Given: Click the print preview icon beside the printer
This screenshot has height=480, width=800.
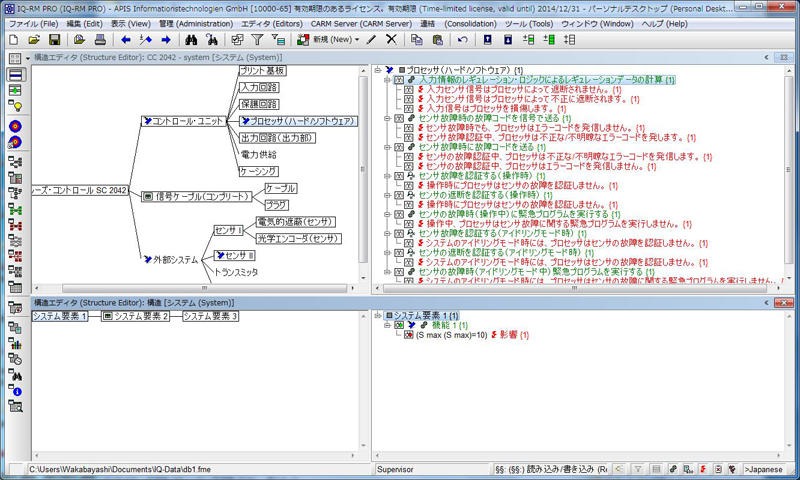Looking at the screenshot, I should coord(80,40).
